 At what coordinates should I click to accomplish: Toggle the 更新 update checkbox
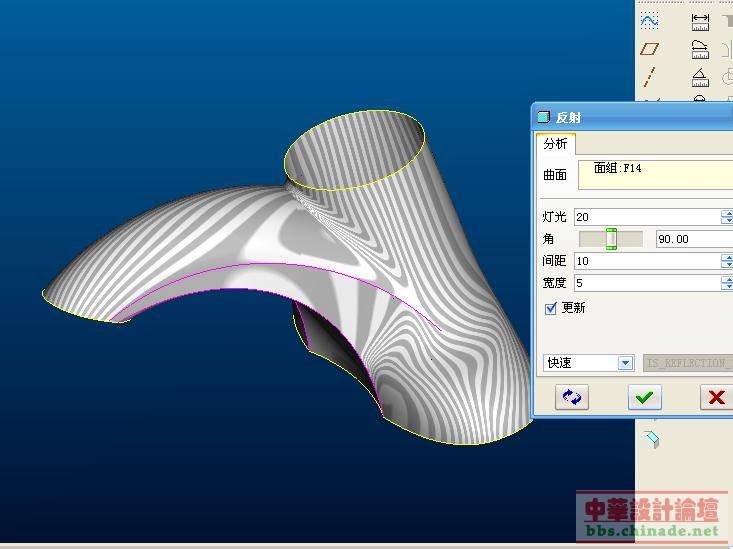[x=551, y=308]
